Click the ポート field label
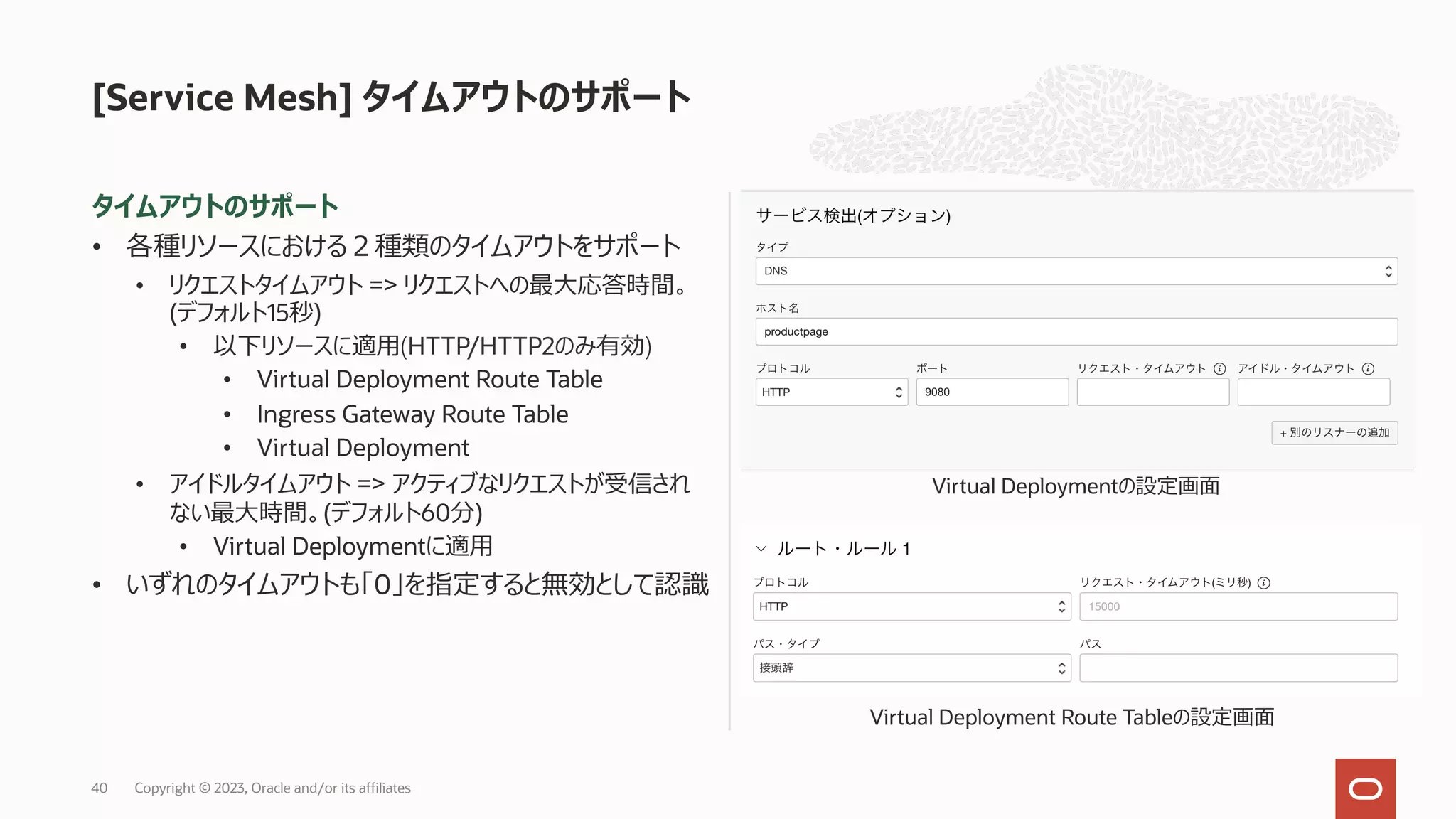The image size is (1456, 819). pyautogui.click(x=931, y=368)
